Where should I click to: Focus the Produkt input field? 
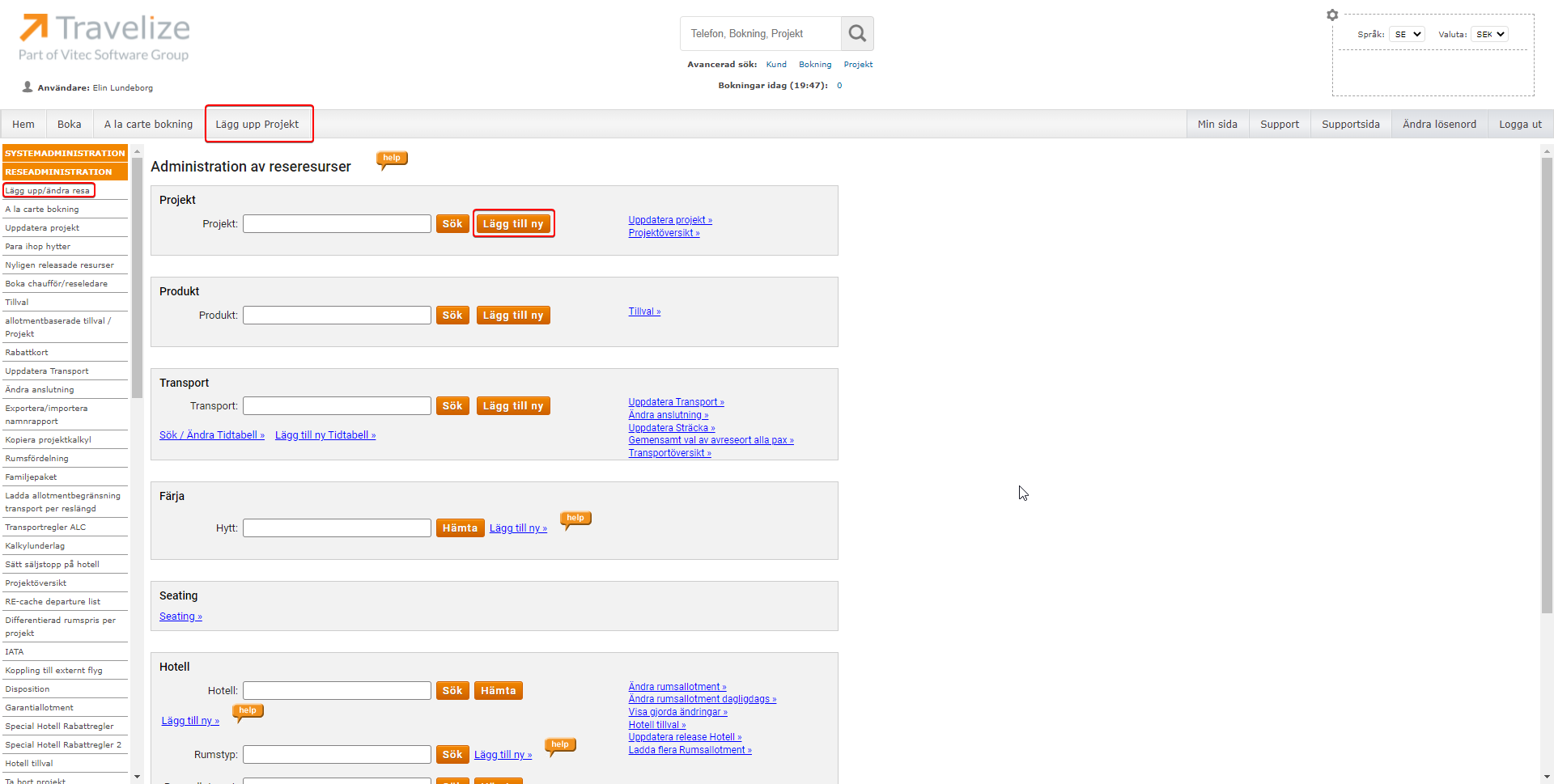(337, 316)
